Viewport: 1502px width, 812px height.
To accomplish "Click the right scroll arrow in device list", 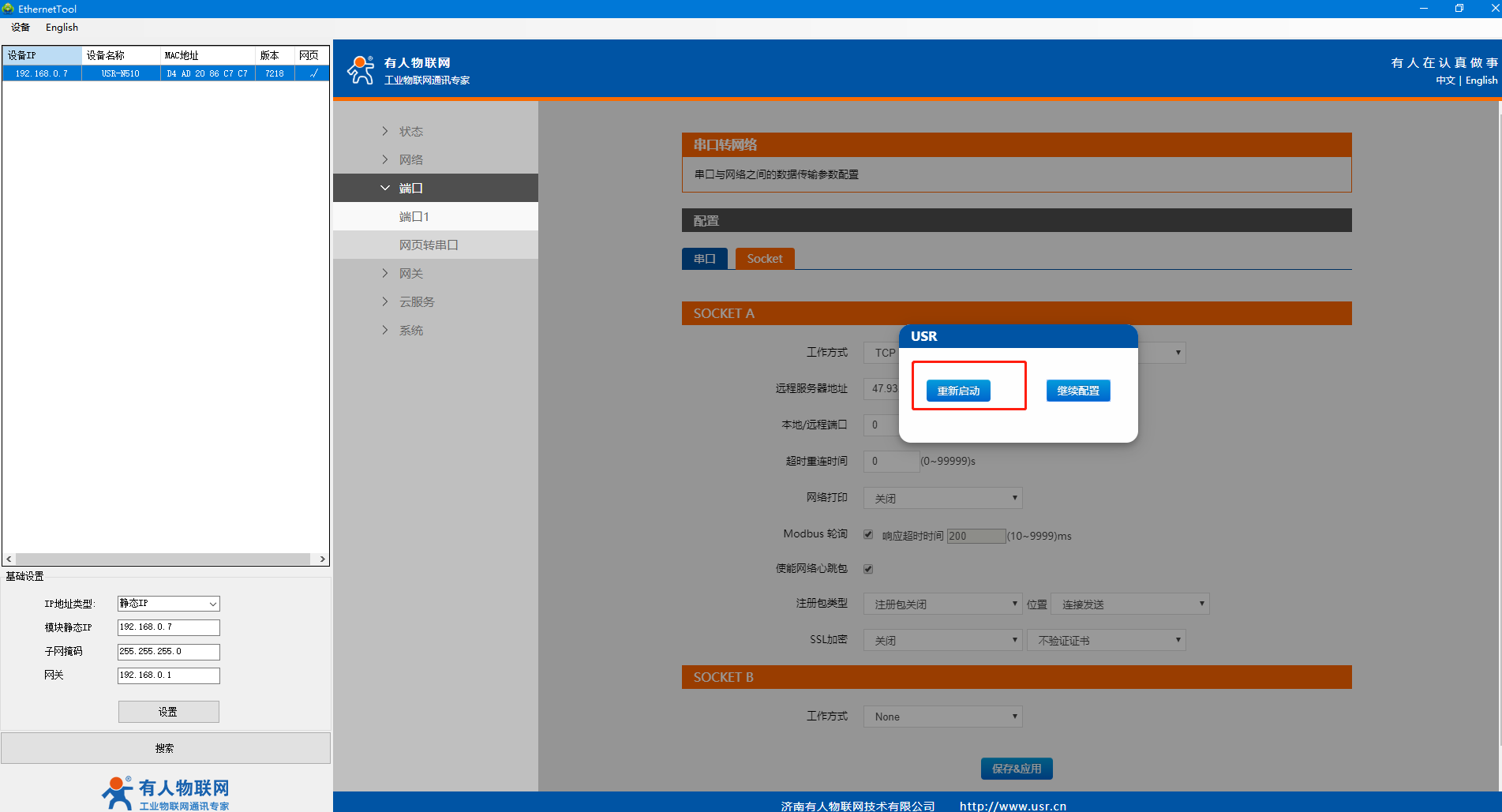I will pyautogui.click(x=322, y=559).
